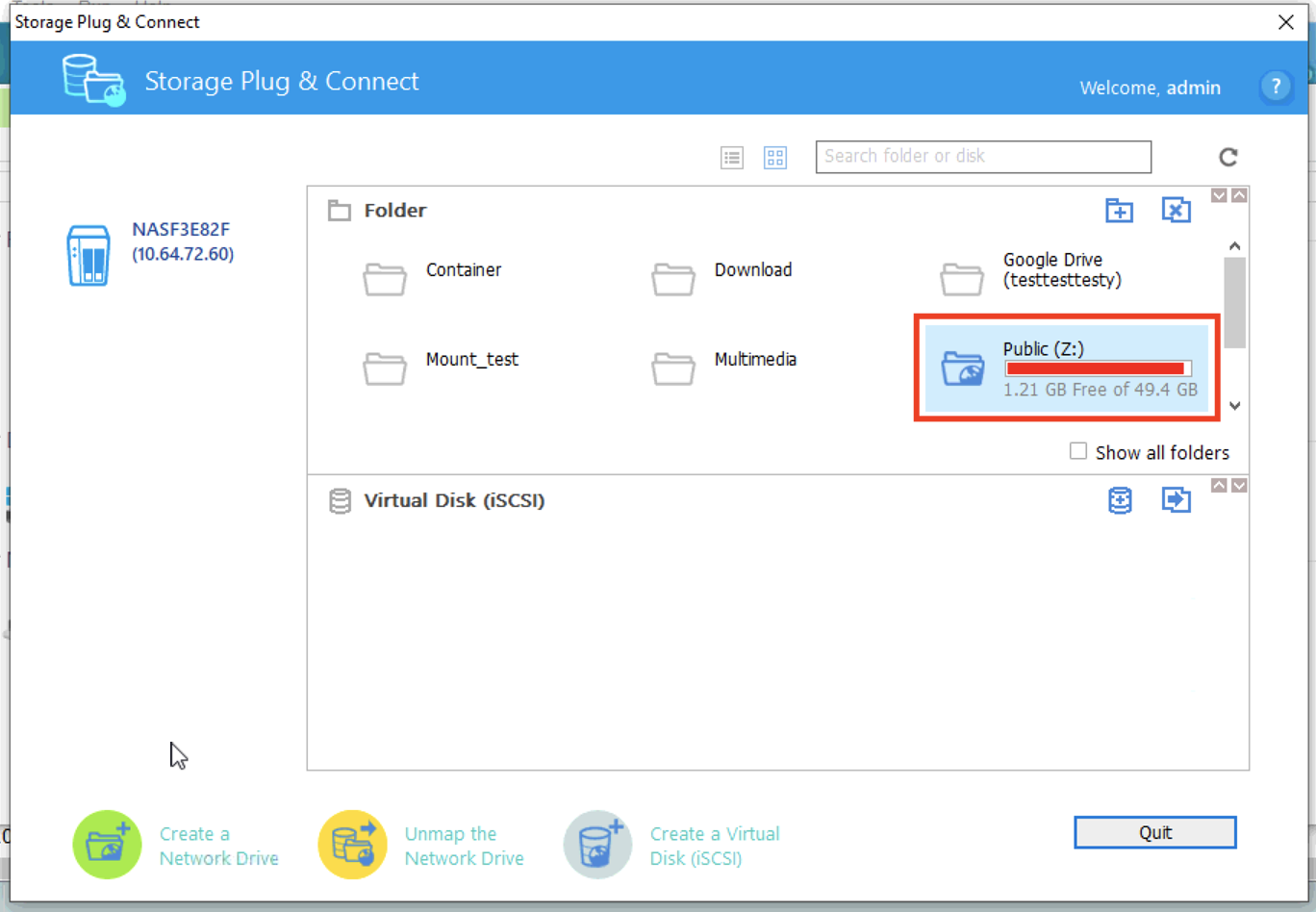Switch to grid view icon

tap(775, 158)
